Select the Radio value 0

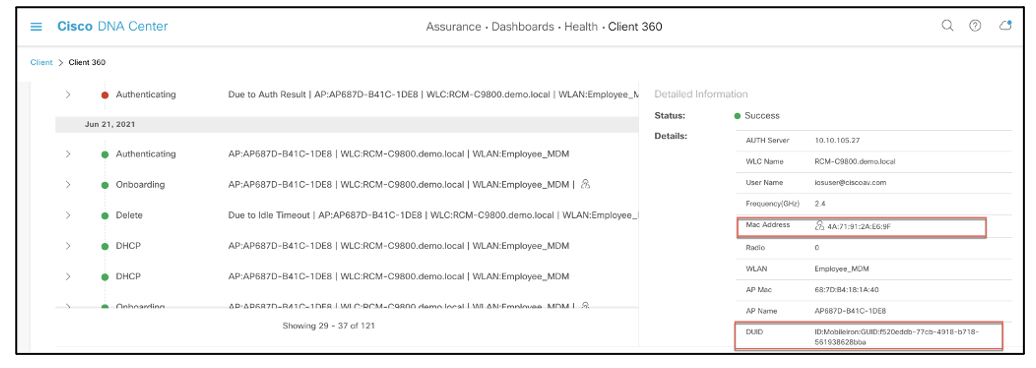point(817,248)
